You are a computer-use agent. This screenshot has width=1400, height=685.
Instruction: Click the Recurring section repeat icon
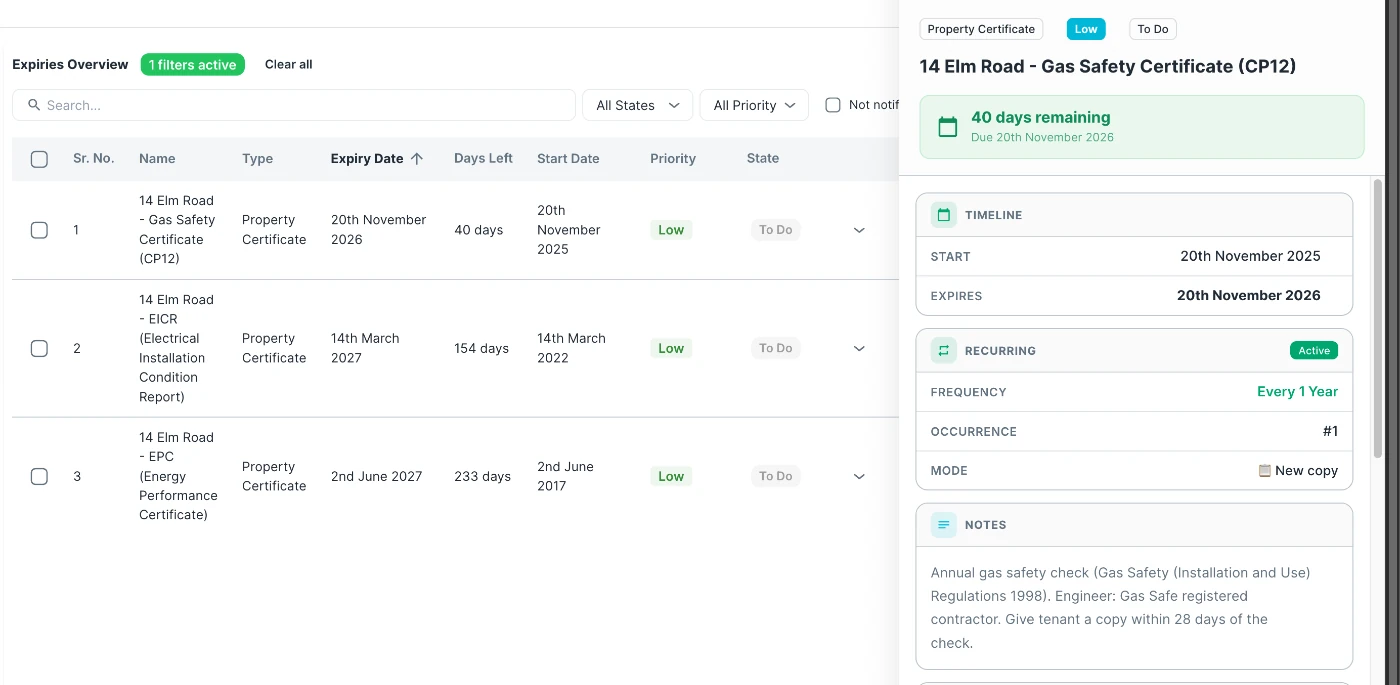pos(943,351)
